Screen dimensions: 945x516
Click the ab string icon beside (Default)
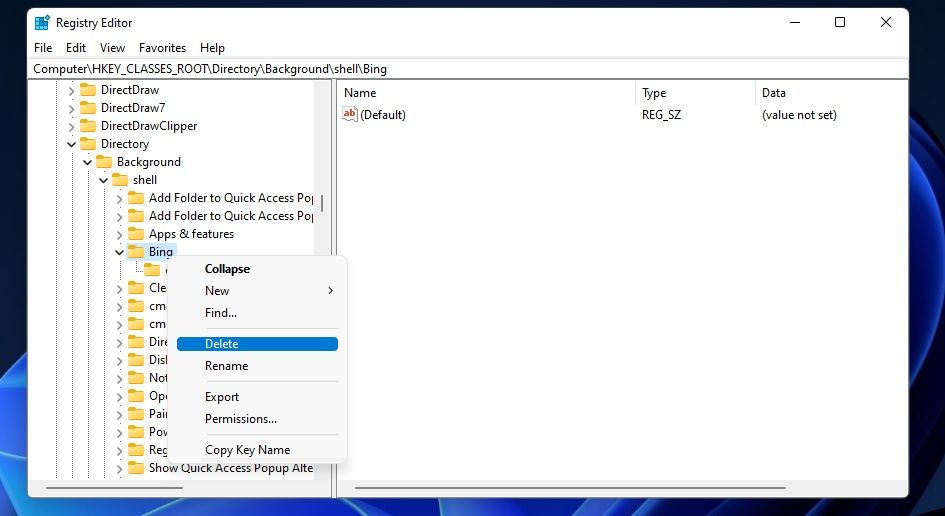(x=350, y=114)
